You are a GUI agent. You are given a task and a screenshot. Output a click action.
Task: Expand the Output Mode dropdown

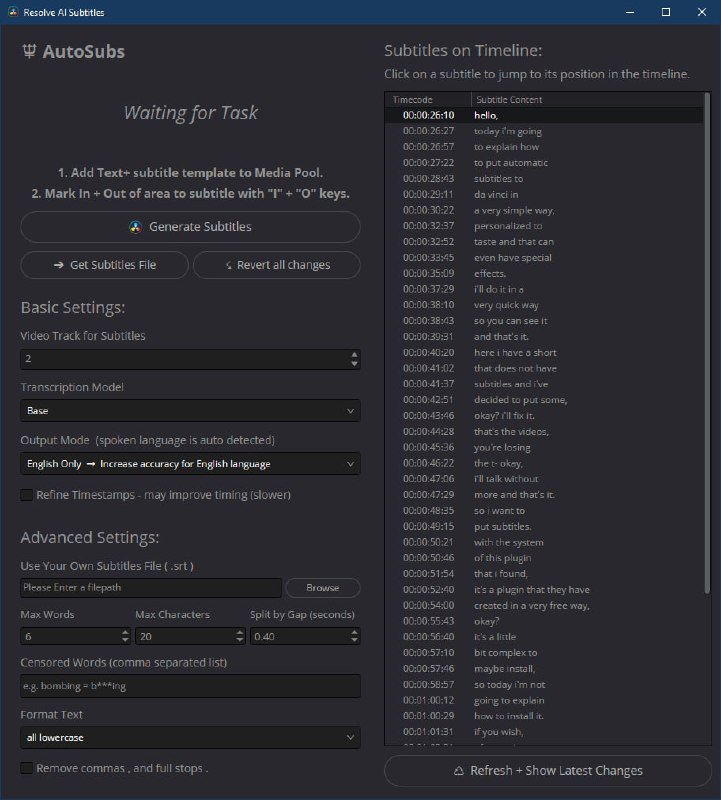click(x=190, y=464)
